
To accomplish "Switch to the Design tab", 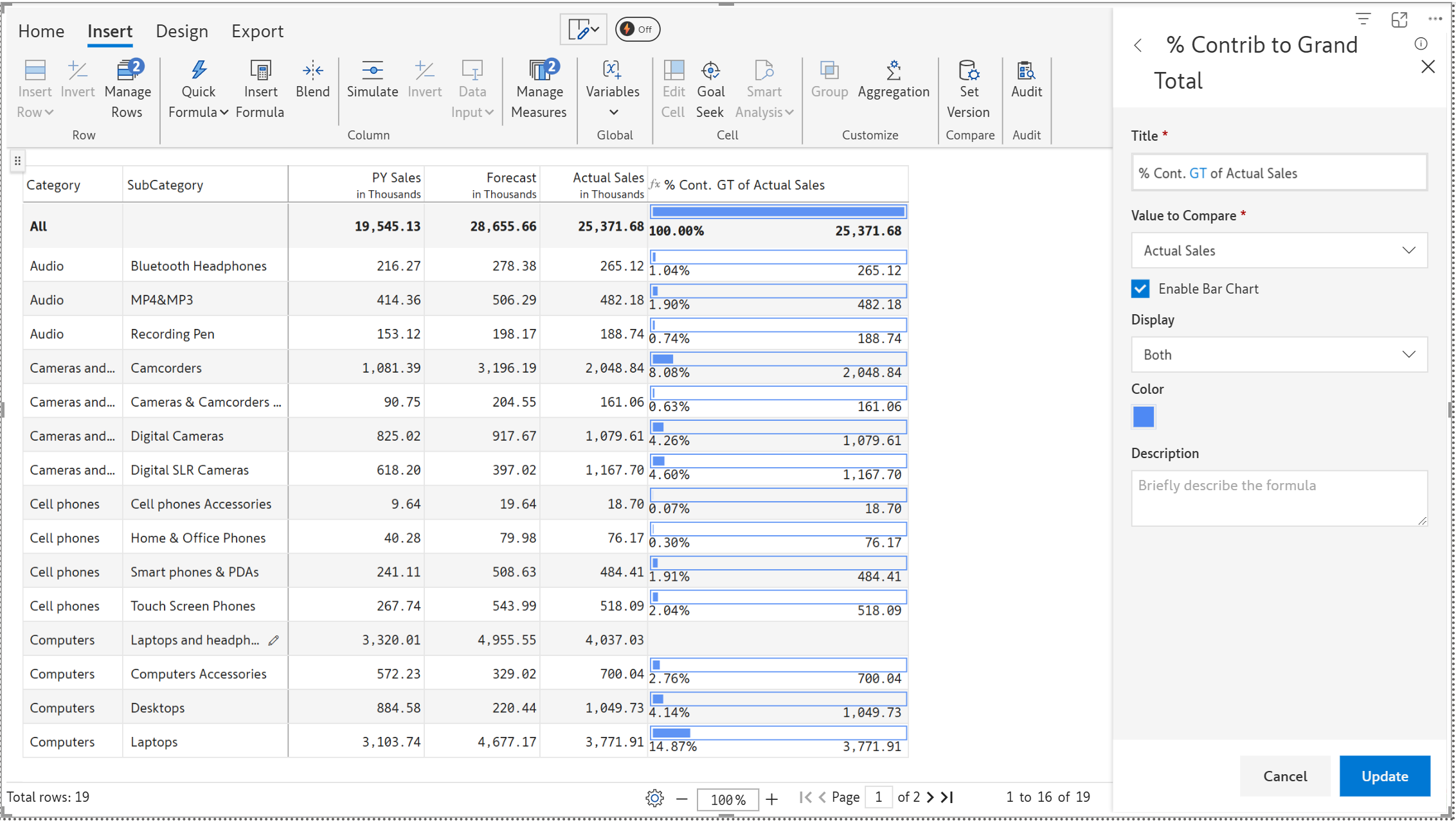I will [x=182, y=31].
